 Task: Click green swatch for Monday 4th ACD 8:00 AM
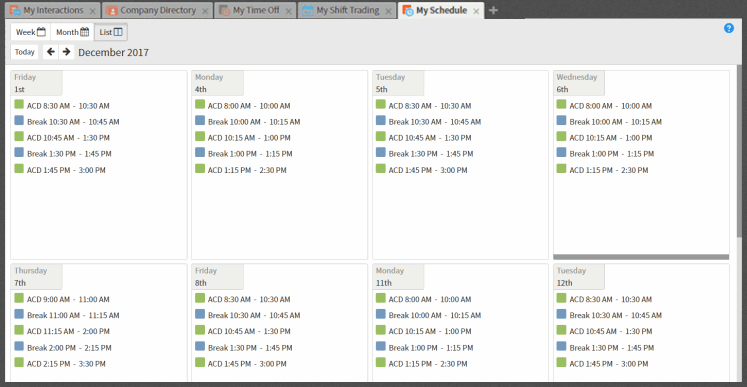click(x=200, y=104)
